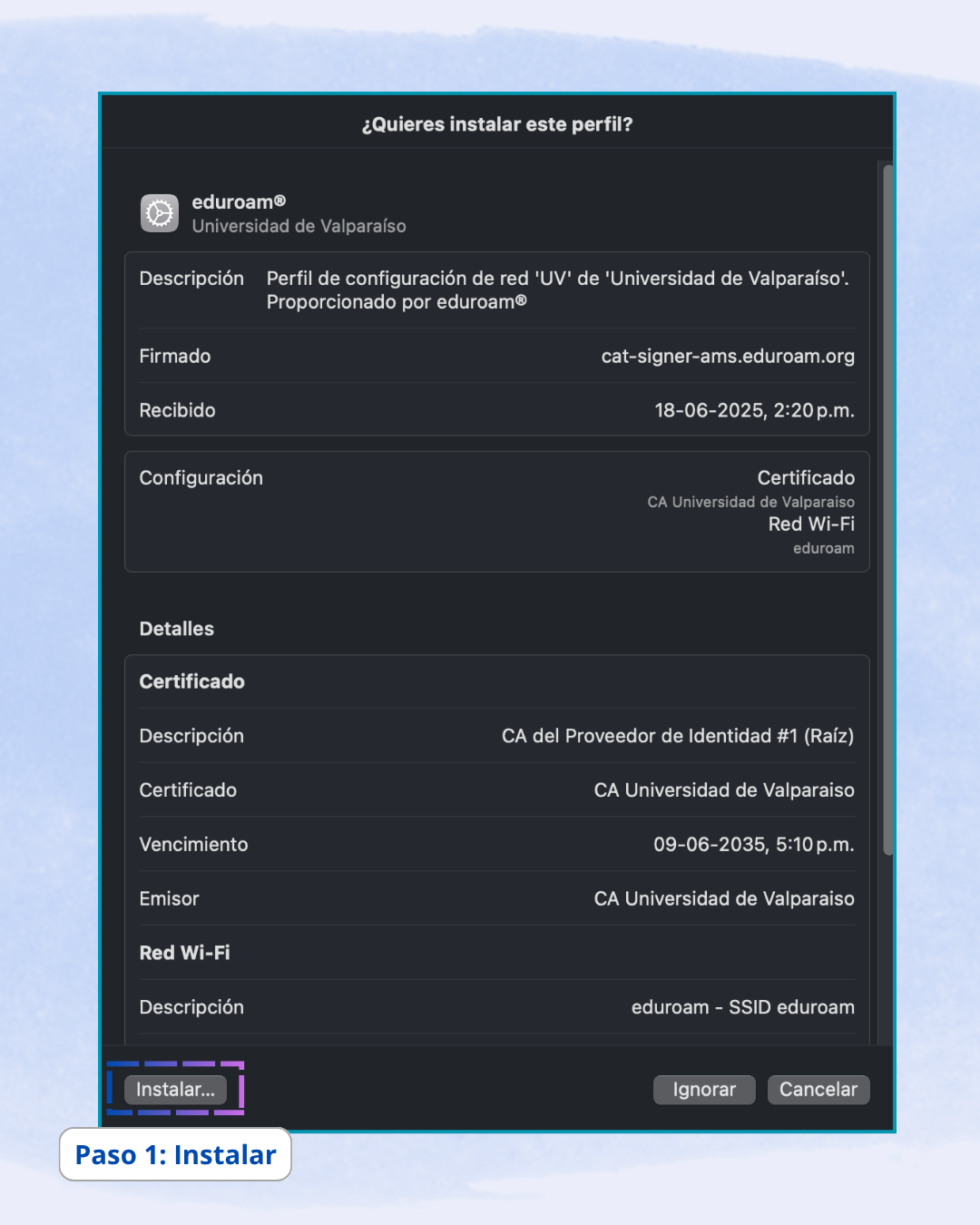Click the bold "Red Wi-Fi" section heading
980x1225 pixels.
click(185, 953)
